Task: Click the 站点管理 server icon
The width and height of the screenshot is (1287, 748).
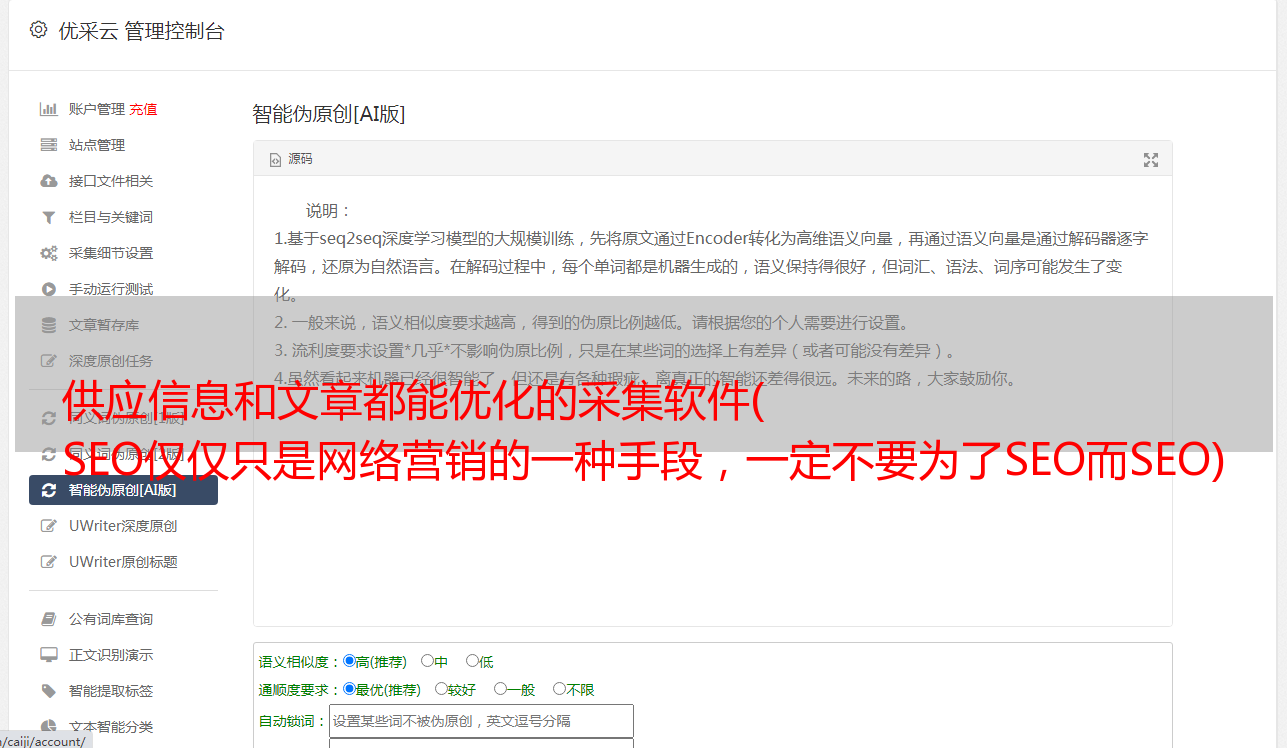Action: 48,145
